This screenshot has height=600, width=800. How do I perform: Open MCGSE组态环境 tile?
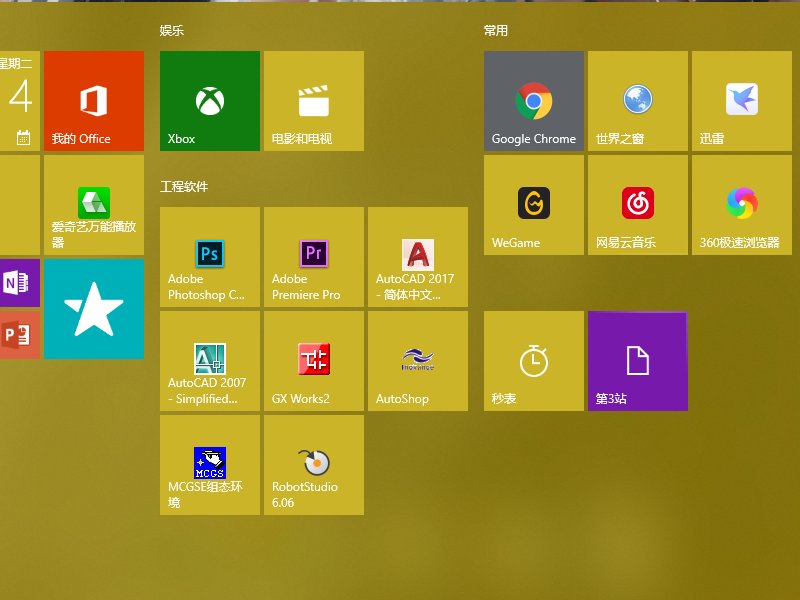(x=210, y=465)
